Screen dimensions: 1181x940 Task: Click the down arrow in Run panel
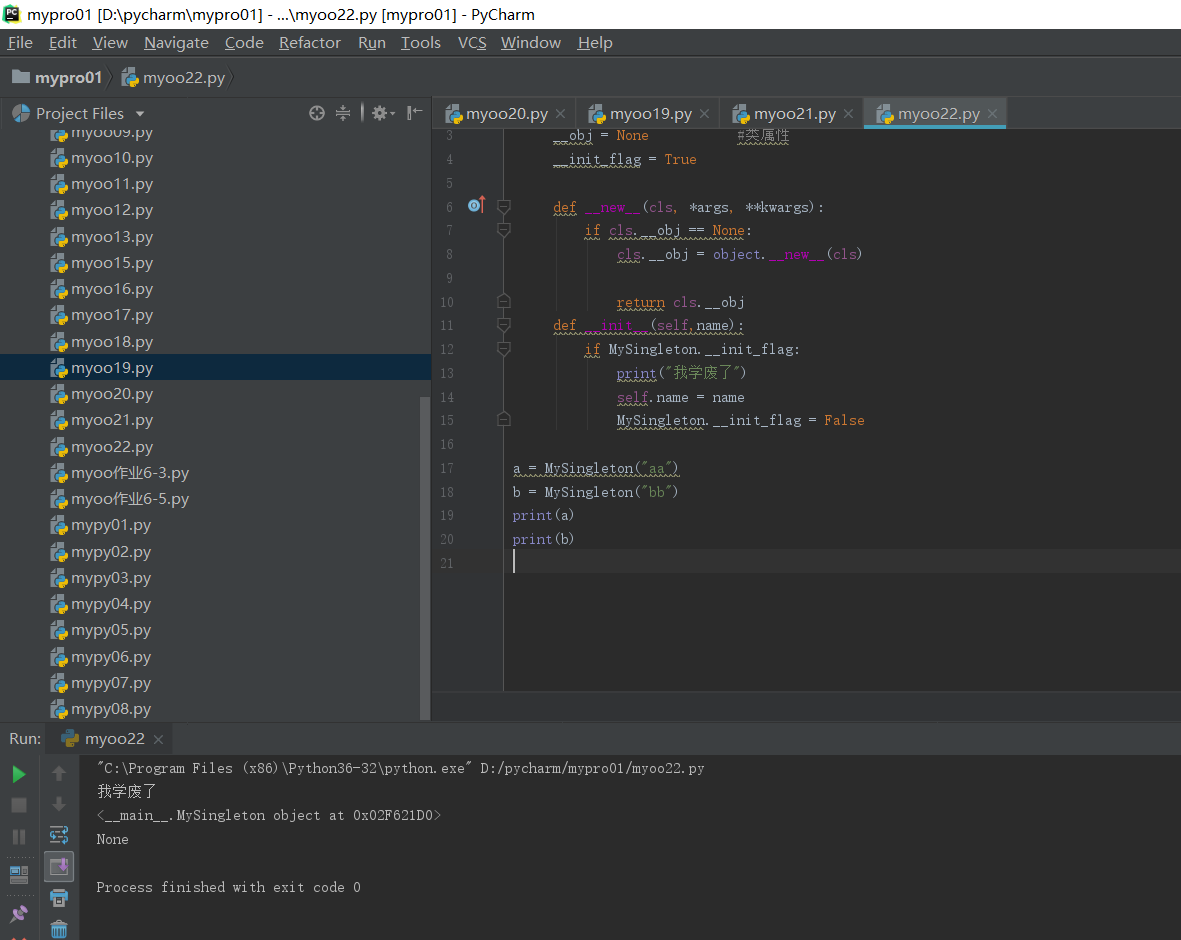coord(59,805)
